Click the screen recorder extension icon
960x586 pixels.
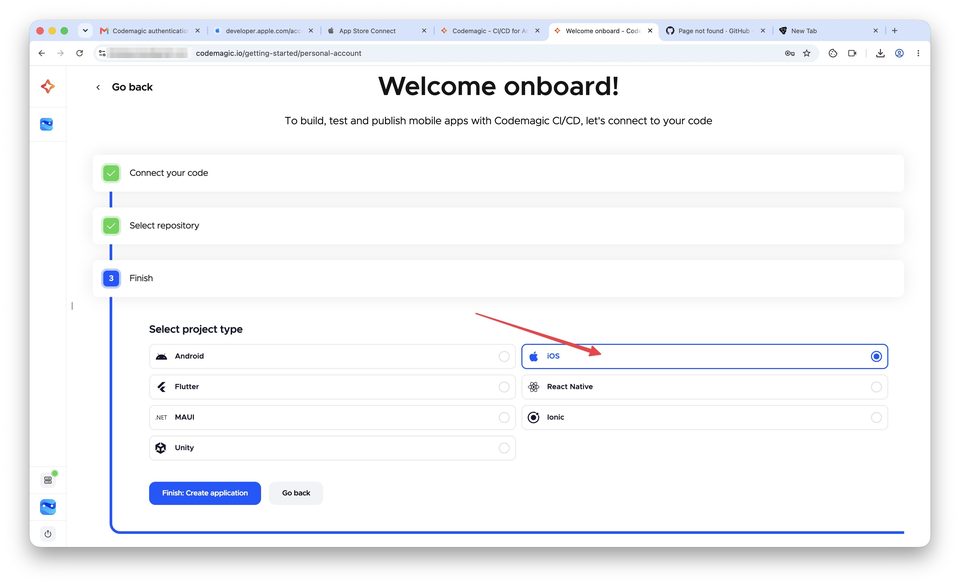tap(852, 53)
